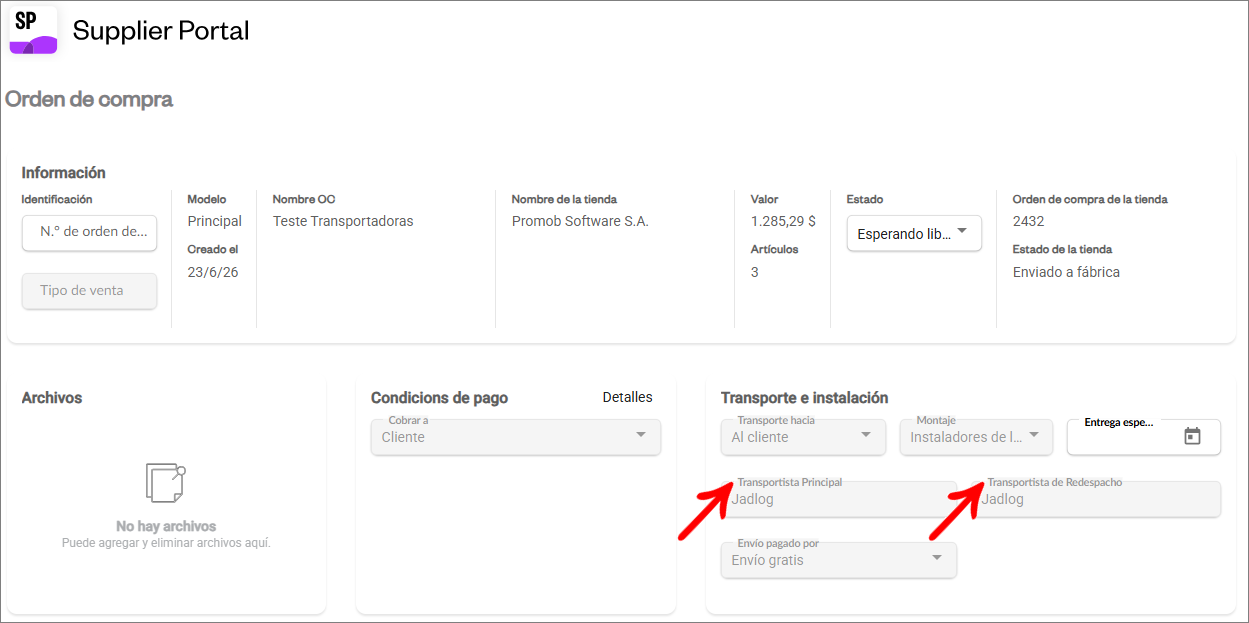The width and height of the screenshot is (1249, 623).
Task: Click the store order number '2432'
Action: (x=1028, y=221)
